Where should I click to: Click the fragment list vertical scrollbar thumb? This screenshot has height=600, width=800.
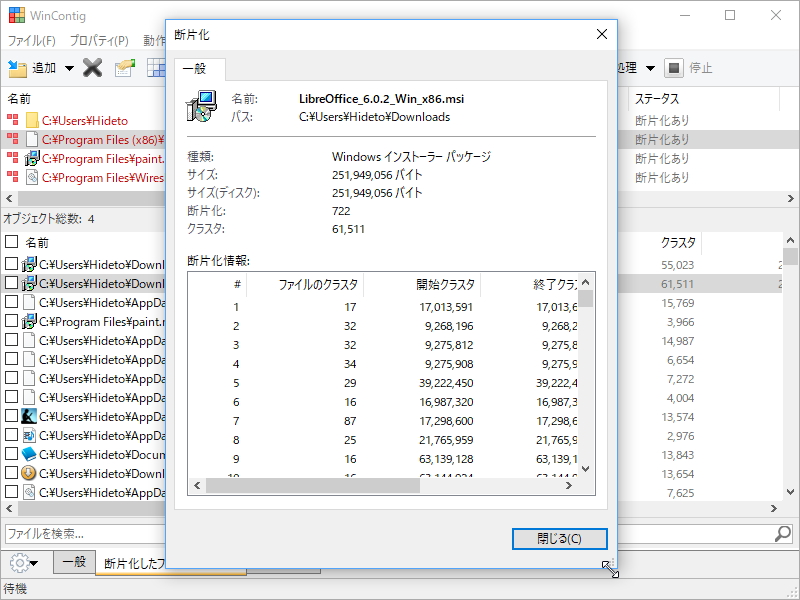click(x=586, y=298)
